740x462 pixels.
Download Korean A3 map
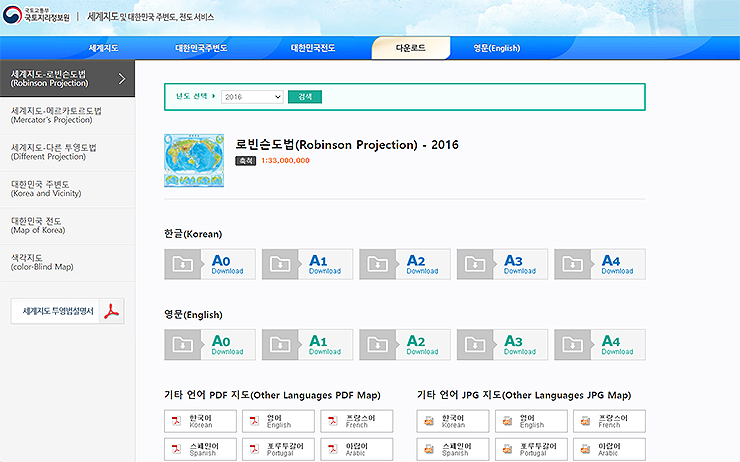502,264
